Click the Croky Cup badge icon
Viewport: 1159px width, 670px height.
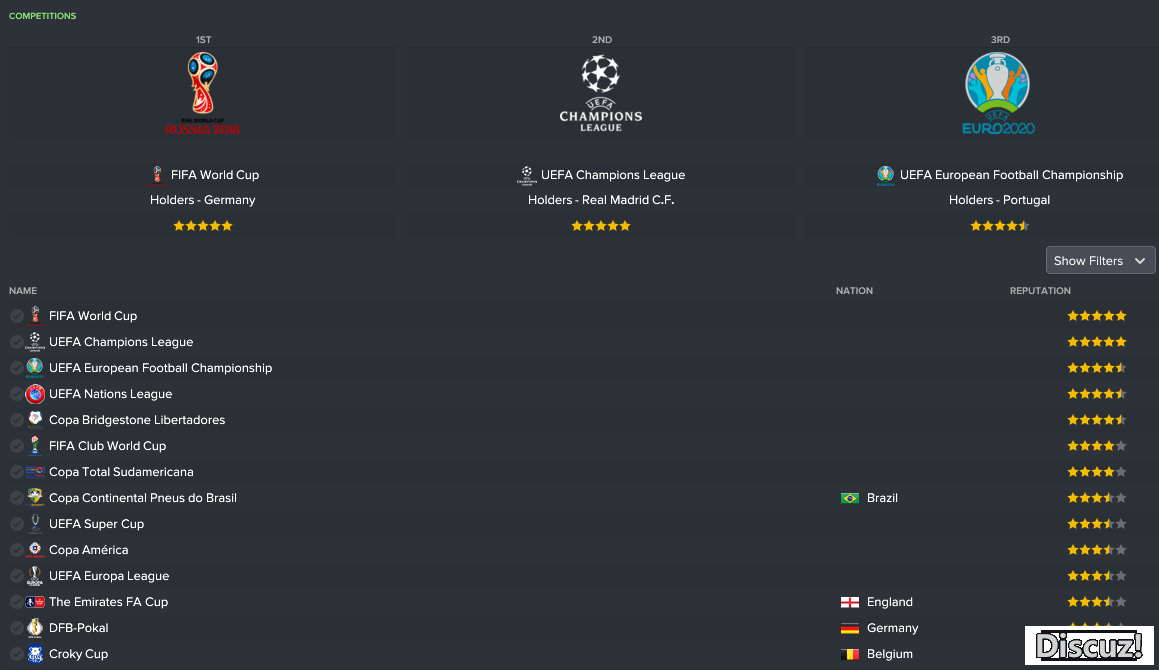click(35, 654)
